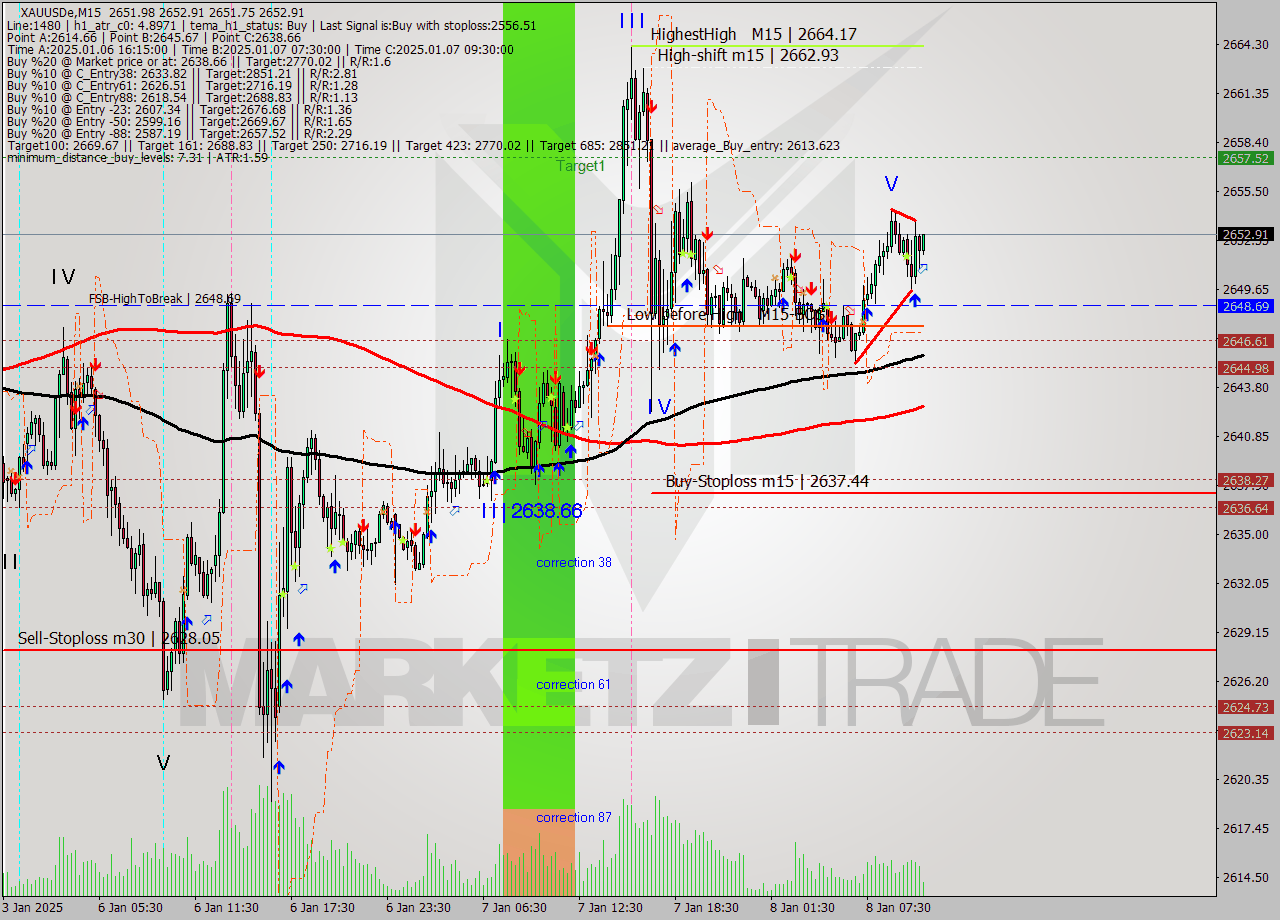Click the black I V label above FSB-HighToBreak
This screenshot has width=1280, height=920.
pos(64,276)
